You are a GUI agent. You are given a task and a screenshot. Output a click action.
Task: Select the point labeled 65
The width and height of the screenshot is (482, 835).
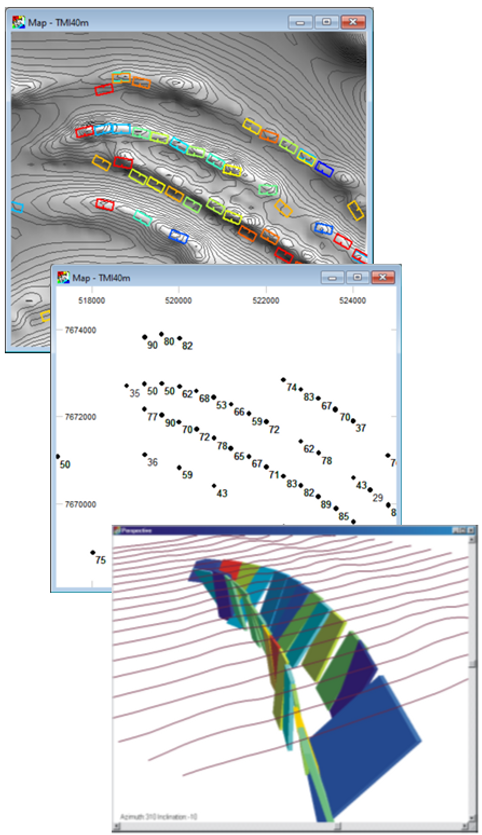231,448
